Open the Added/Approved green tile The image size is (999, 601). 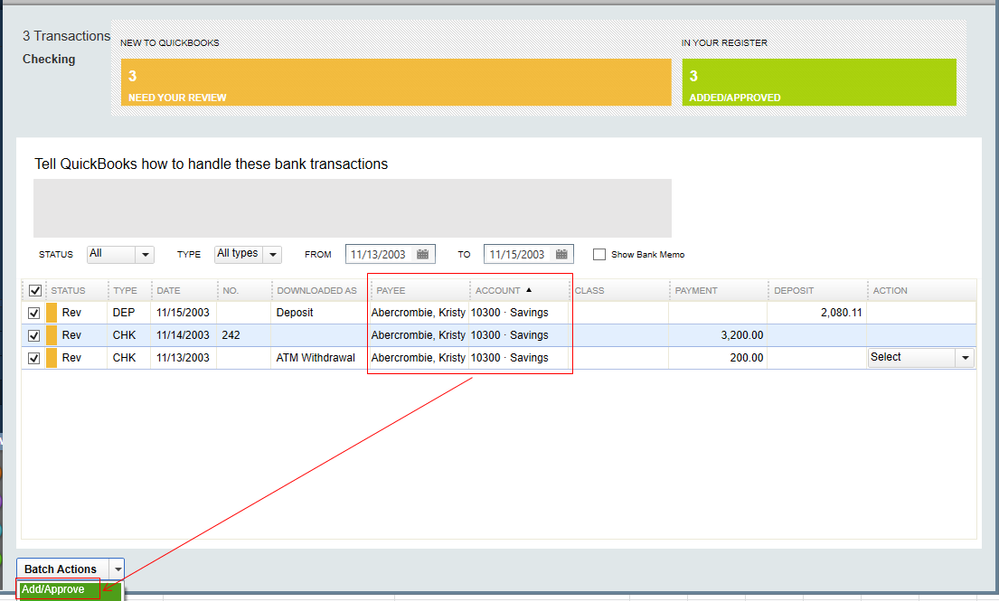(819, 82)
